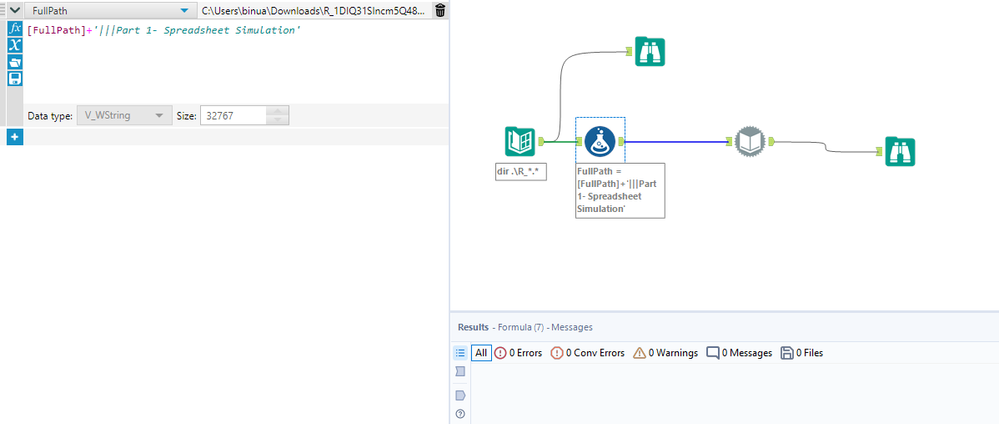The image size is (999, 424).
Task: Click the Size field showing 32767
Action: tap(233, 116)
